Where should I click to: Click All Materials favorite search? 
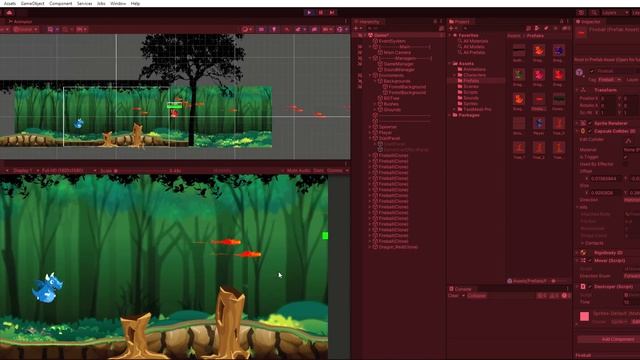(x=476, y=41)
